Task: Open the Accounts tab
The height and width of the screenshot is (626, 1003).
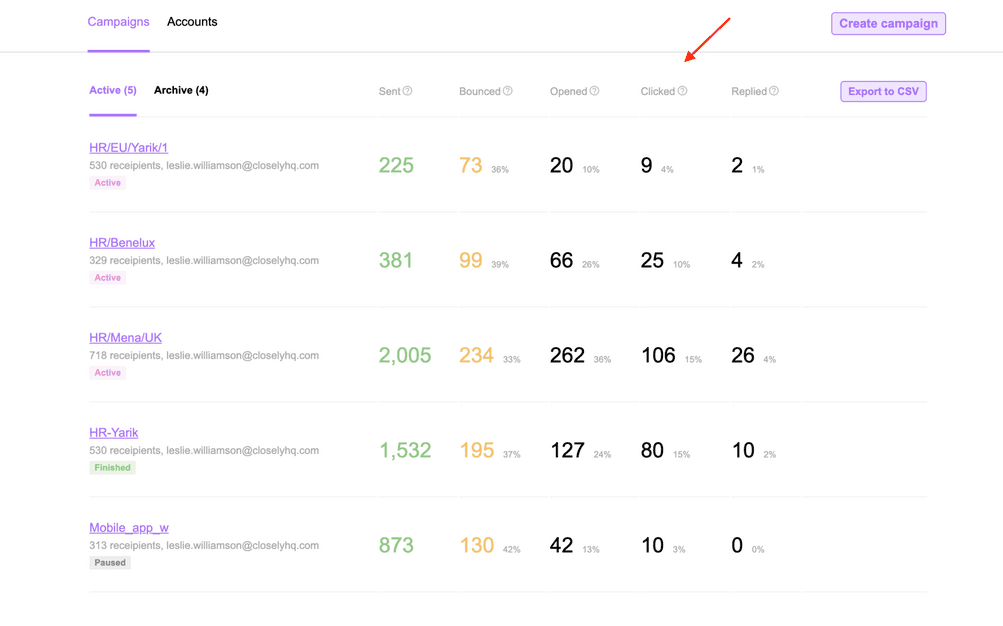Action: [x=192, y=22]
